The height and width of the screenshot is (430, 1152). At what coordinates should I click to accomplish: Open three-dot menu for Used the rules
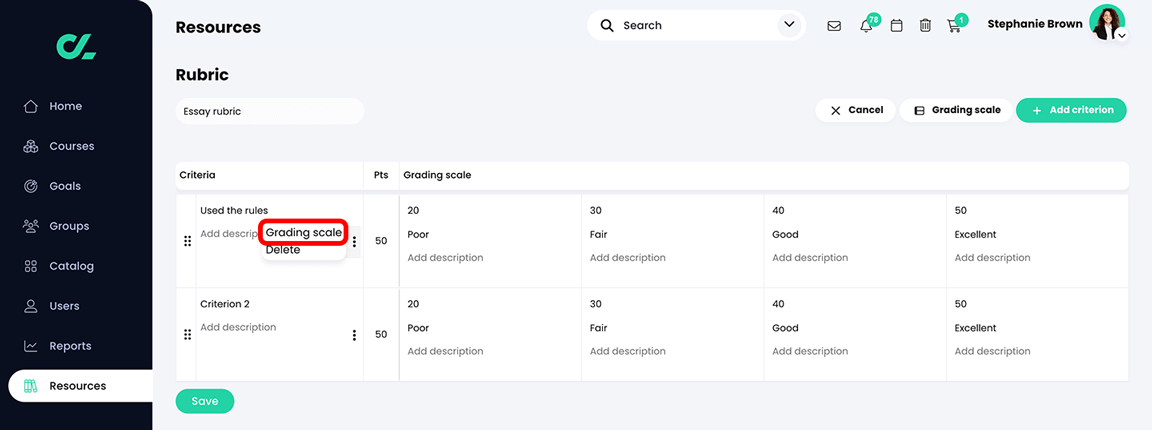[x=354, y=241]
